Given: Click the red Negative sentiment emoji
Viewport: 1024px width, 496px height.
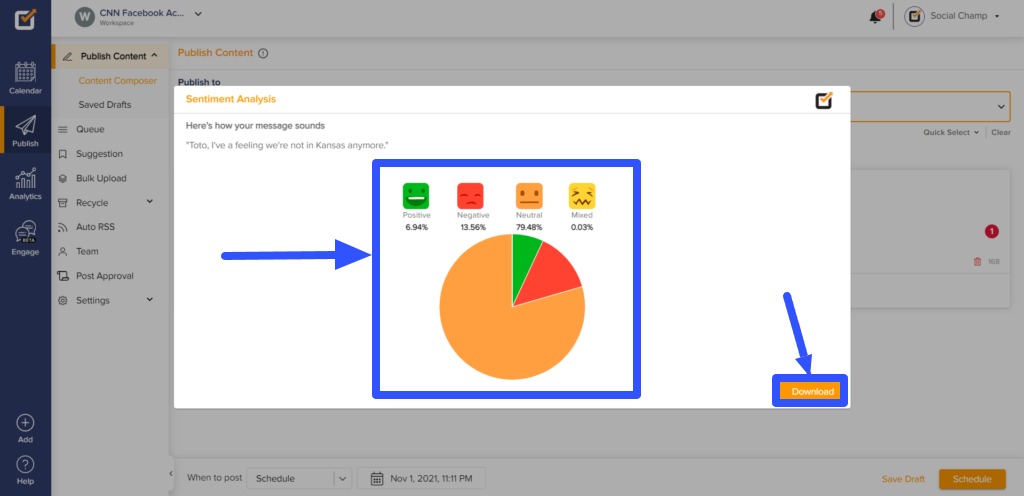Looking at the screenshot, I should (470, 196).
